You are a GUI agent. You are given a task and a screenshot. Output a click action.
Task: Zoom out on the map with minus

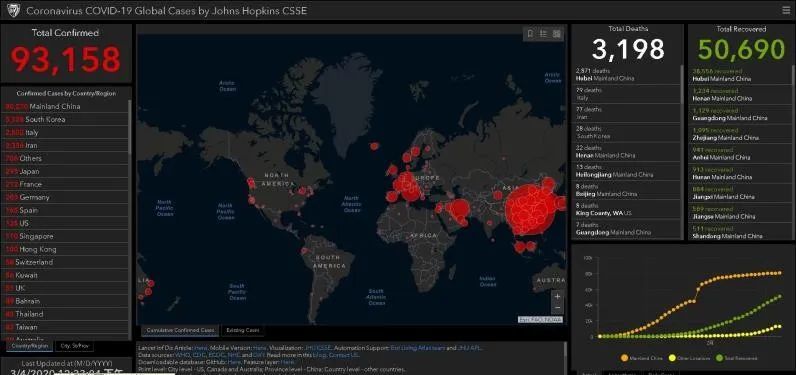[557, 308]
